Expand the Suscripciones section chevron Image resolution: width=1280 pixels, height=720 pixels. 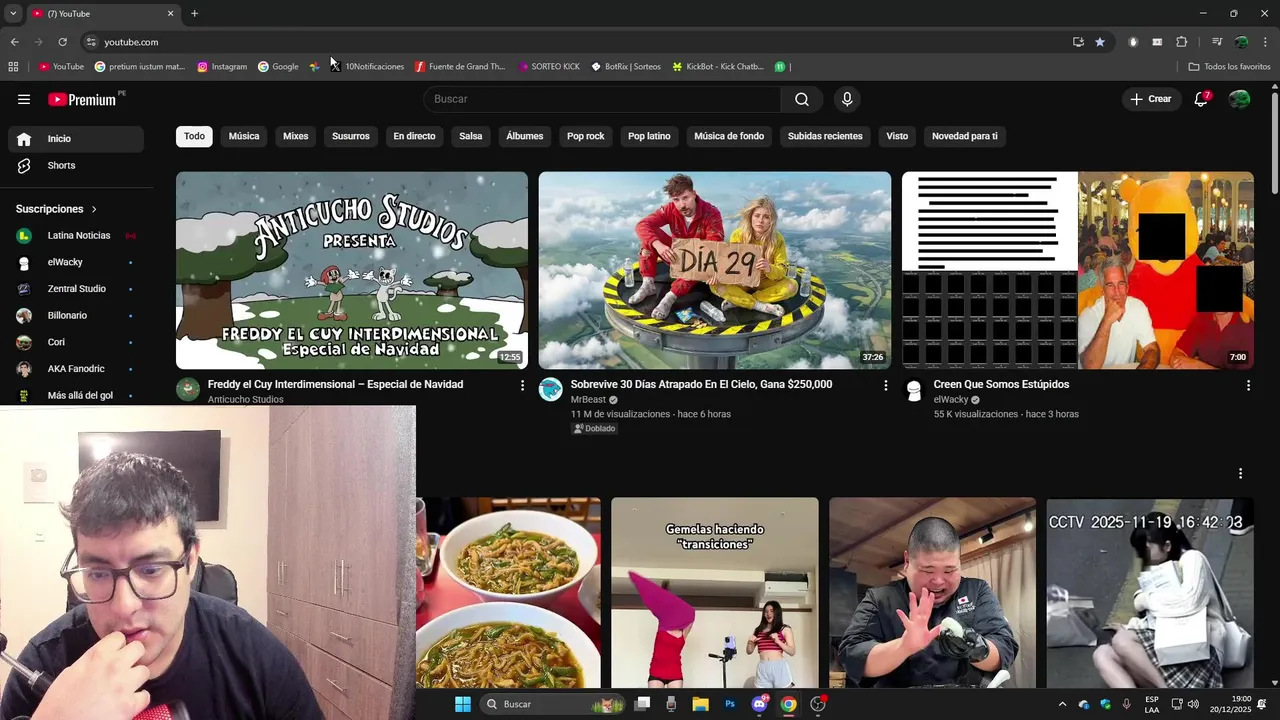point(94,209)
